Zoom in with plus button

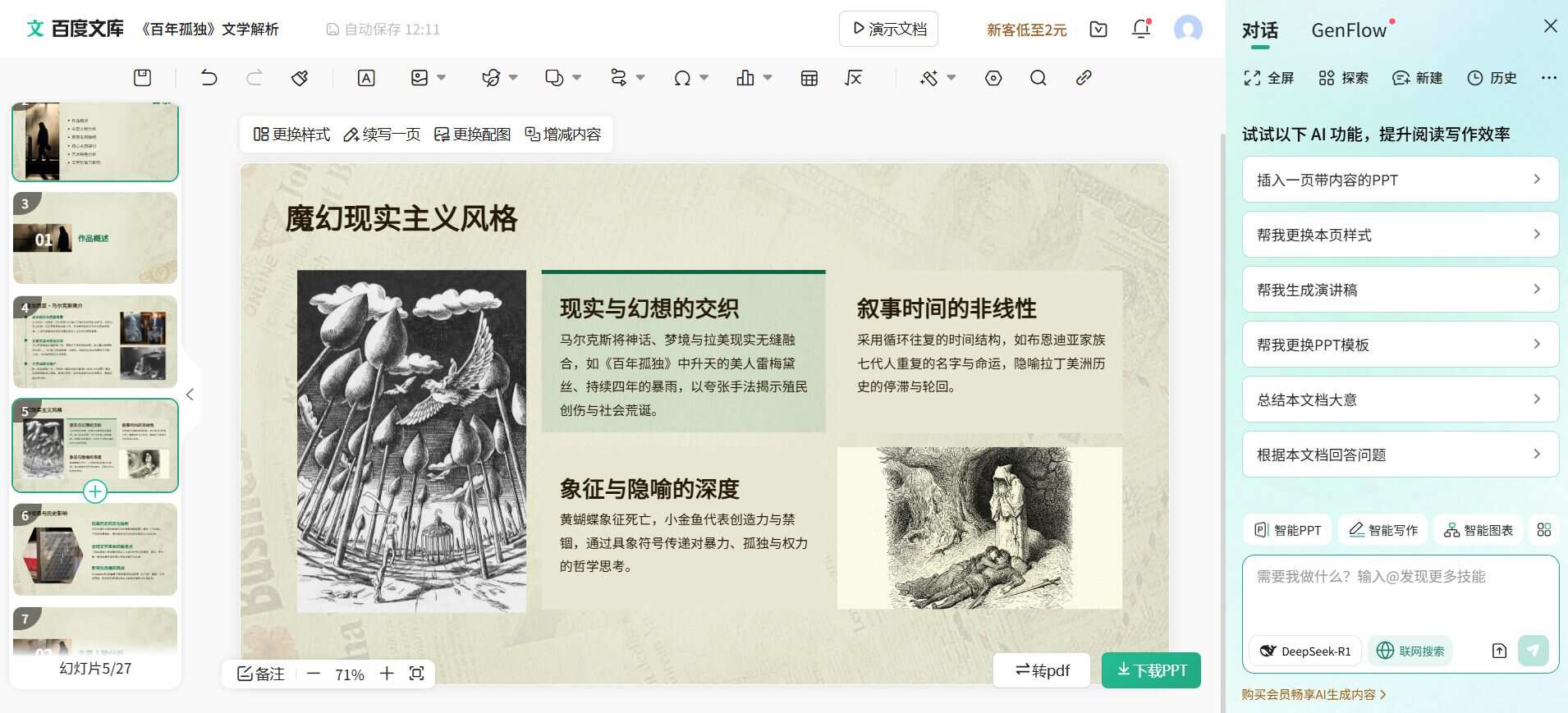(387, 674)
